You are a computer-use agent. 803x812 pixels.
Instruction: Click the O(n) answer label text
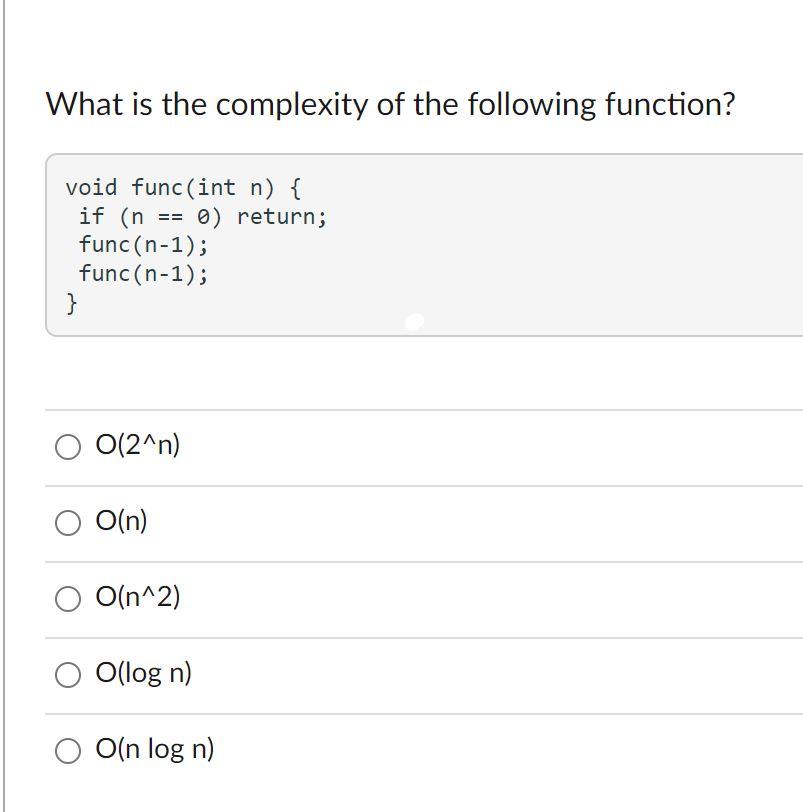pos(122,520)
